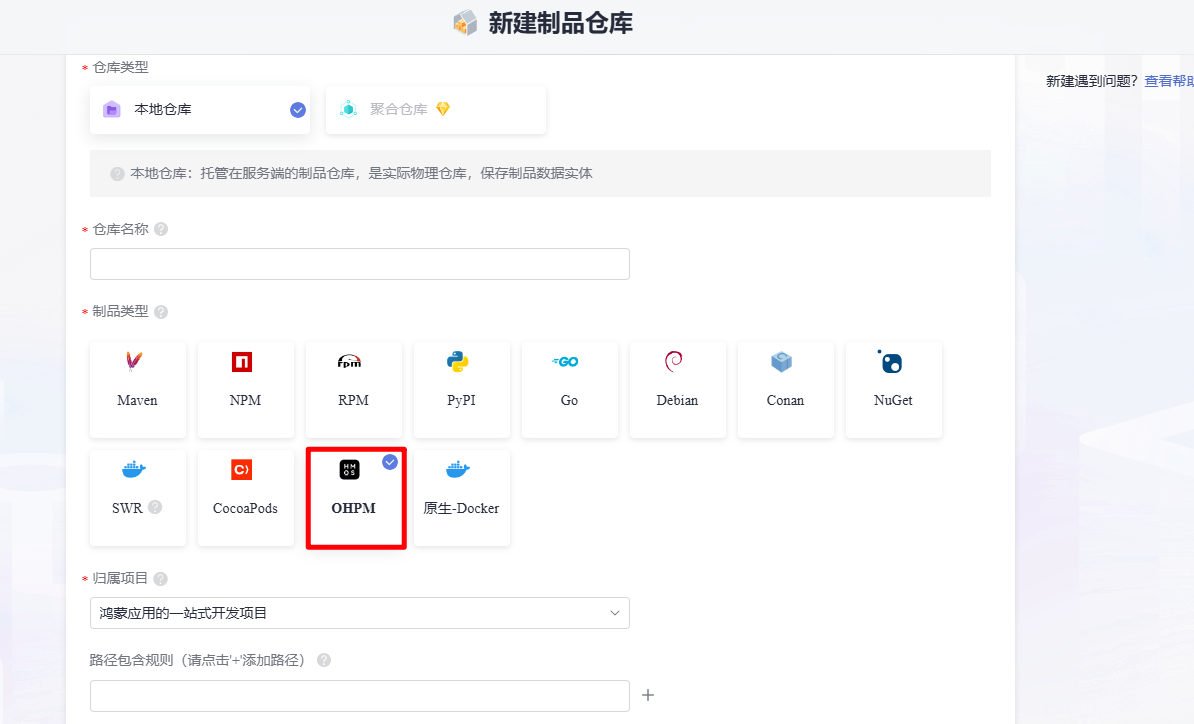
Task: Select the Debian artifact type
Action: pyautogui.click(x=678, y=390)
